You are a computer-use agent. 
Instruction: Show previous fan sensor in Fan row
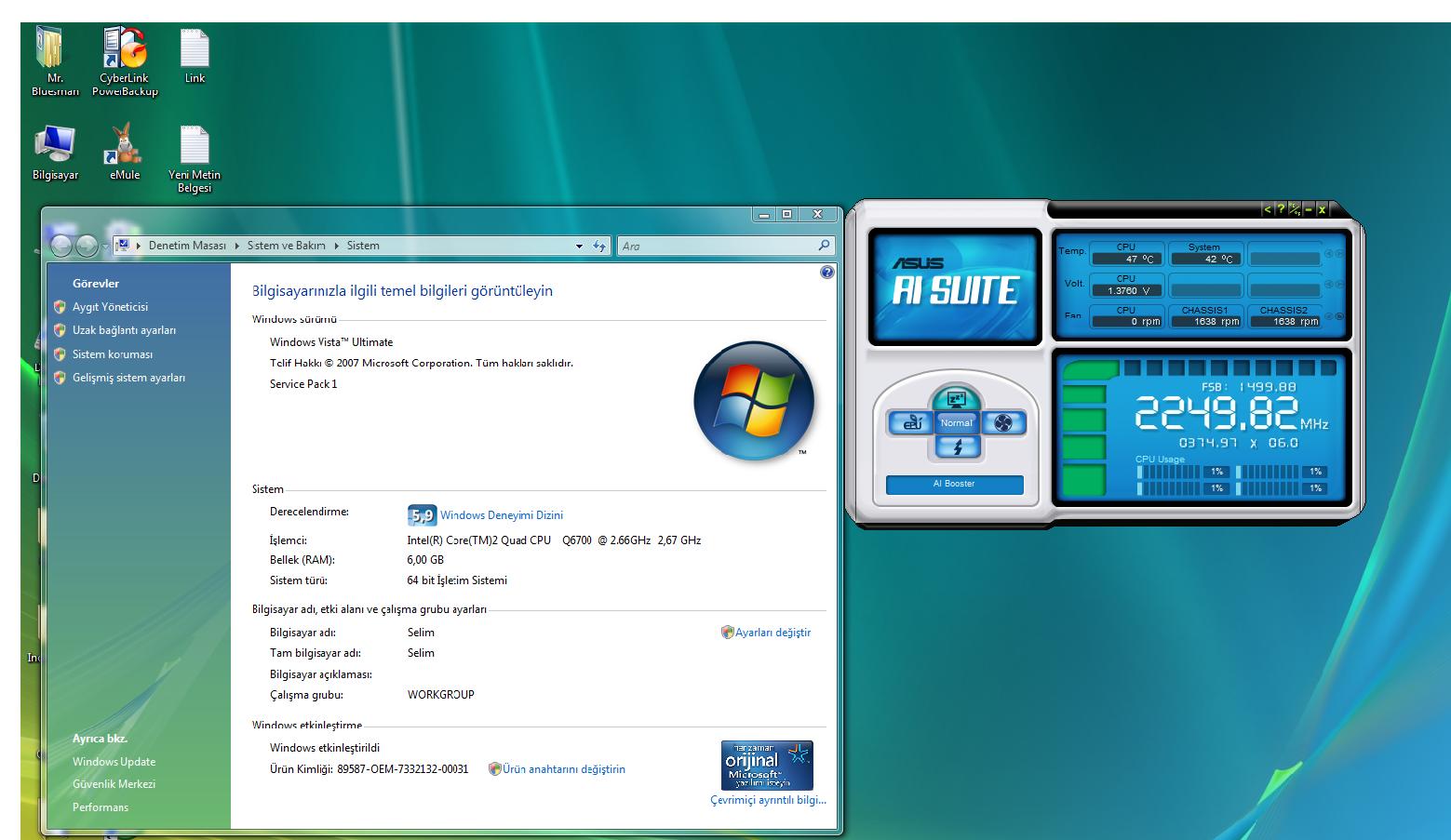[x=1329, y=316]
